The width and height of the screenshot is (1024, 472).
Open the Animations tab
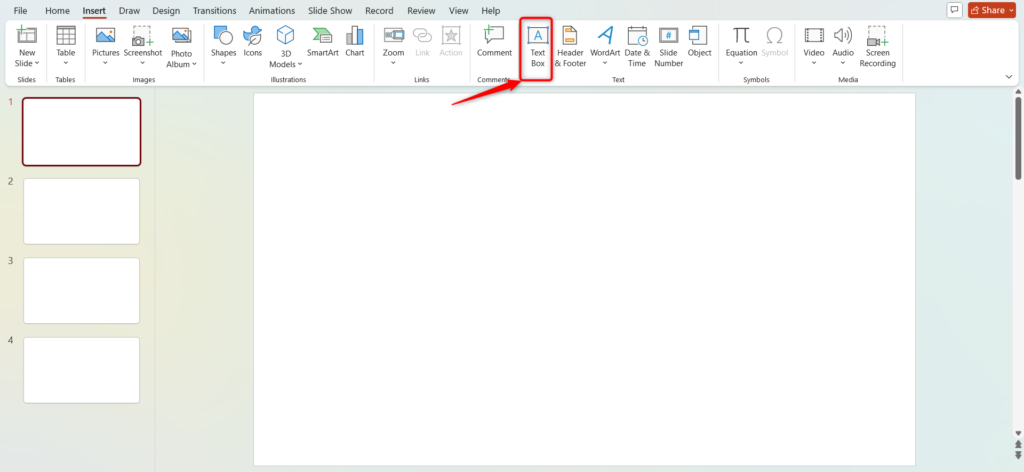272,10
